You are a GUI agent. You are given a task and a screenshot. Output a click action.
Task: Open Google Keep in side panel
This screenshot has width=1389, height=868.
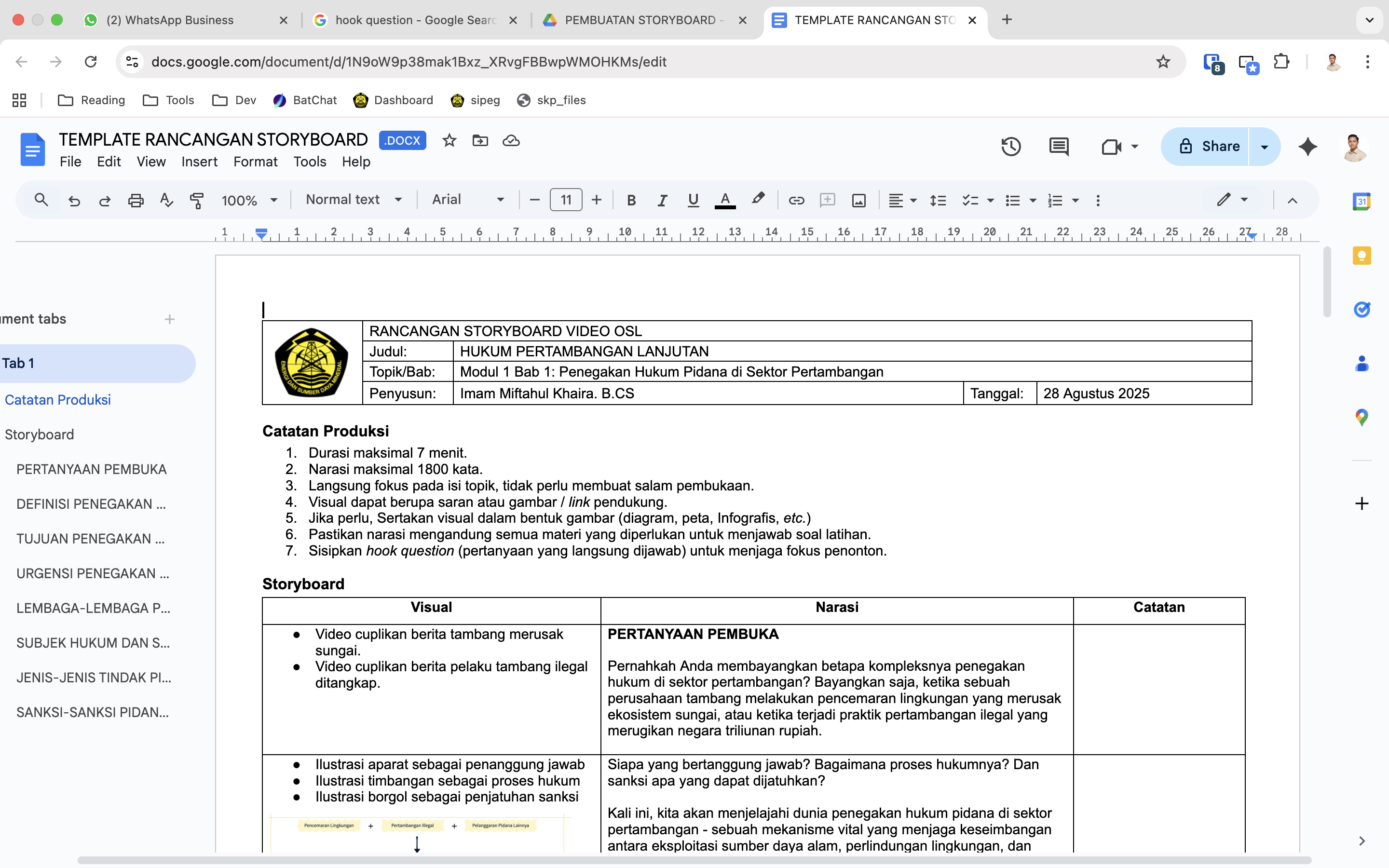click(1362, 256)
